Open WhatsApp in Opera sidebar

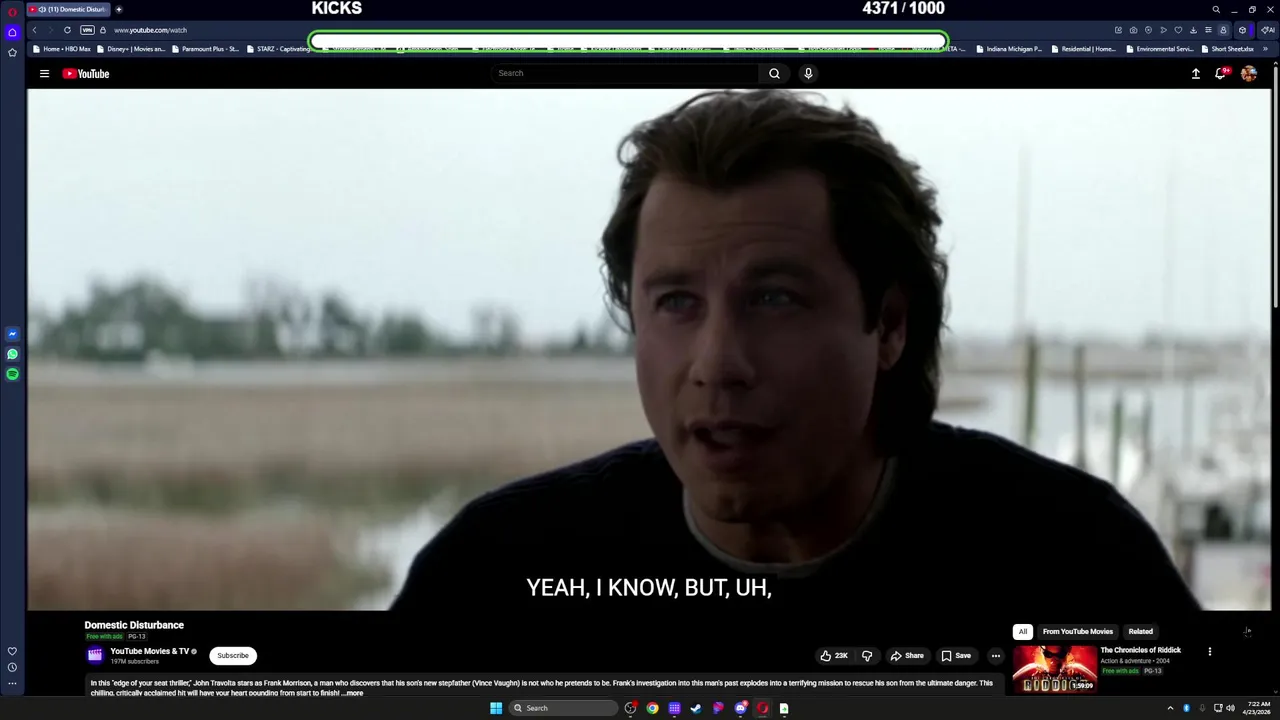[12, 354]
